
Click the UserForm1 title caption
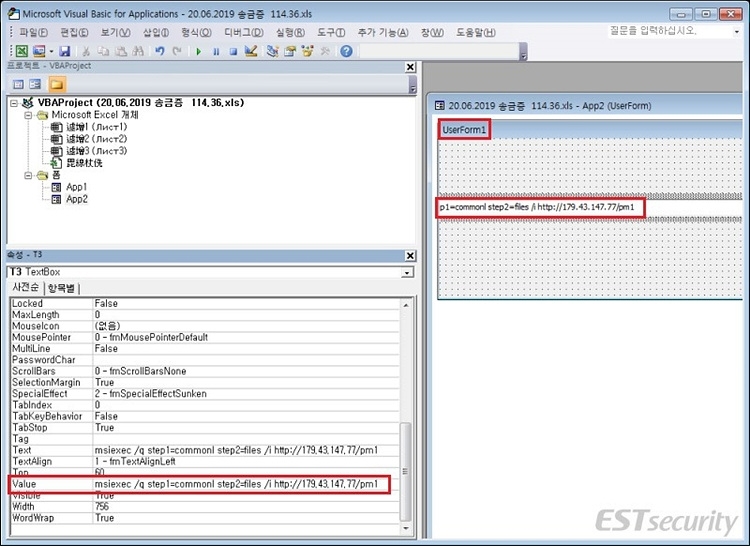point(463,130)
